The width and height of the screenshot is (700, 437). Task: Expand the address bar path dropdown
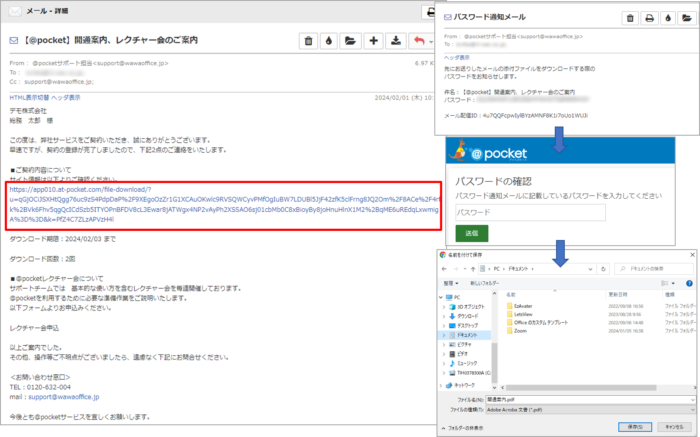tap(591, 269)
